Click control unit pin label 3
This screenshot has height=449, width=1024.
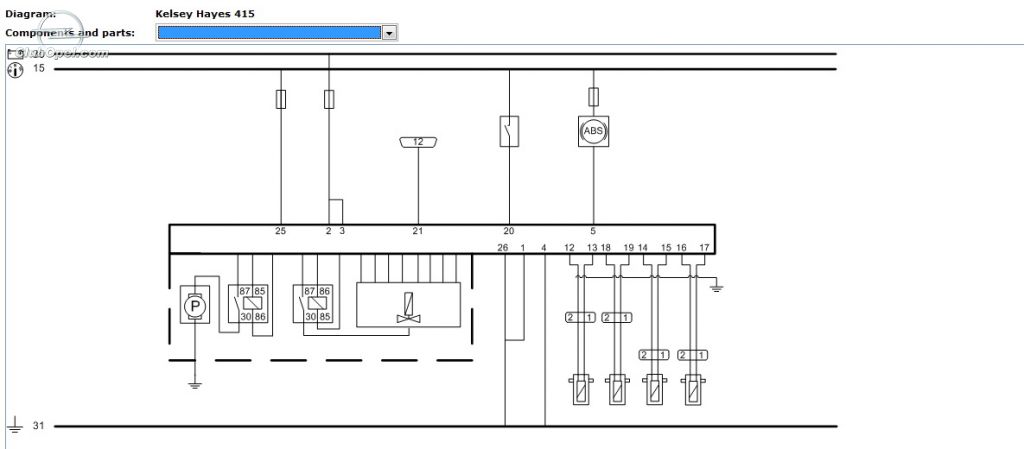tap(342, 231)
